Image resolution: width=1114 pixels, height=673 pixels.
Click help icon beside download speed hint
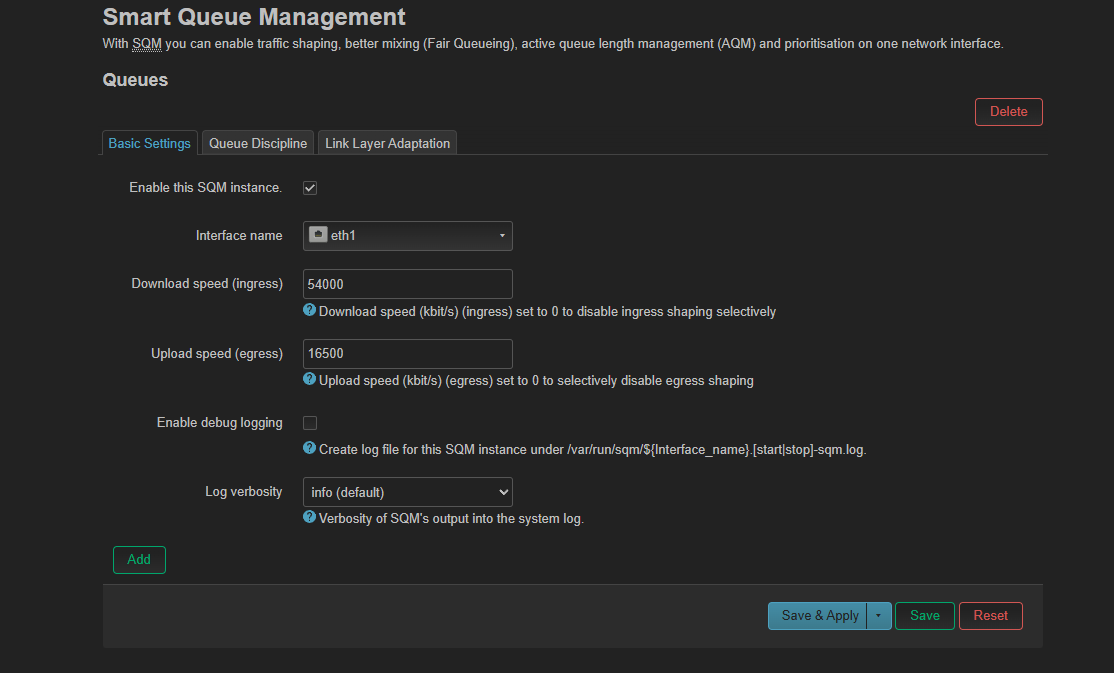click(310, 310)
